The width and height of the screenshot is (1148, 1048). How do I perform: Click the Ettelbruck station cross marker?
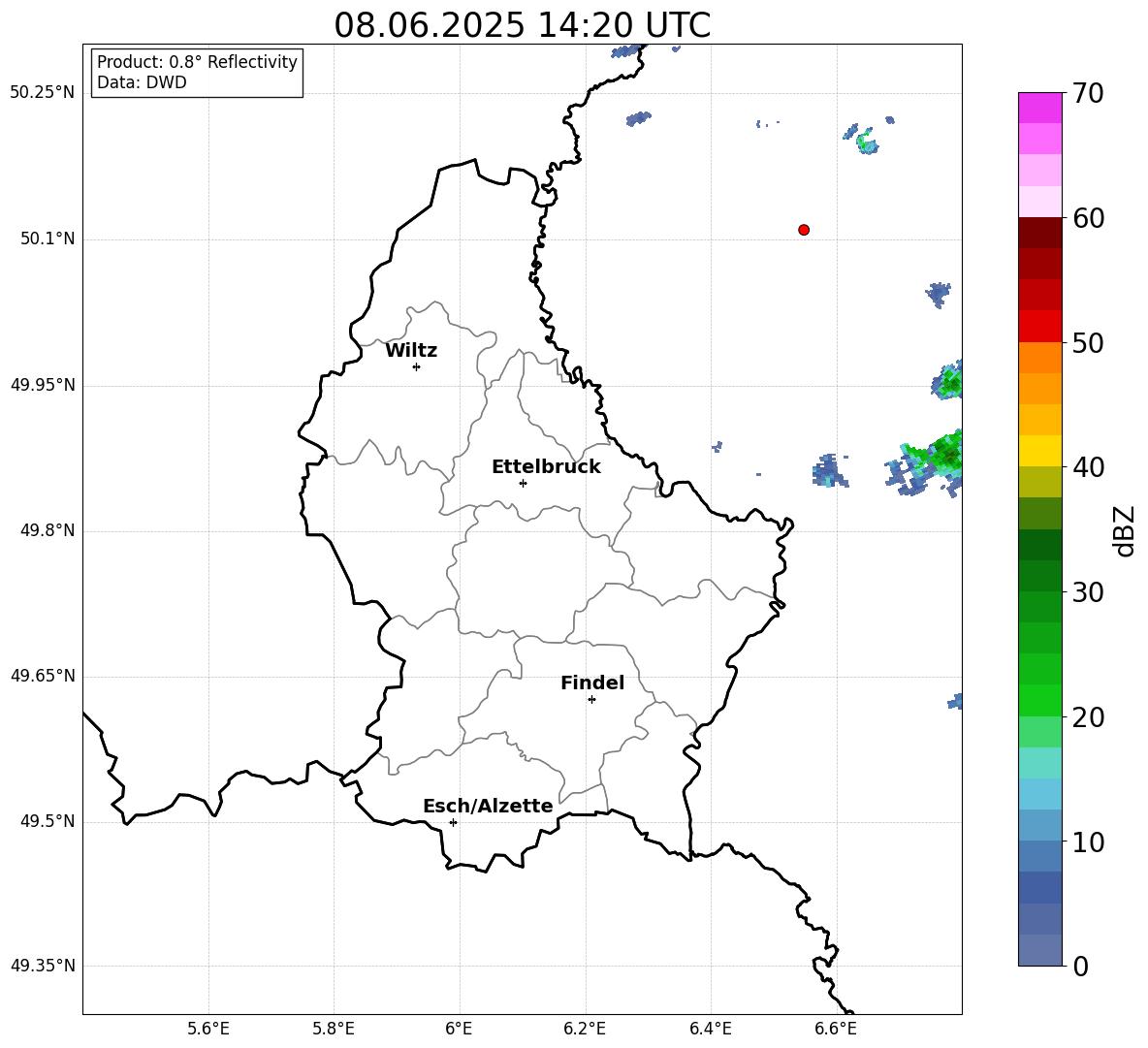click(523, 483)
